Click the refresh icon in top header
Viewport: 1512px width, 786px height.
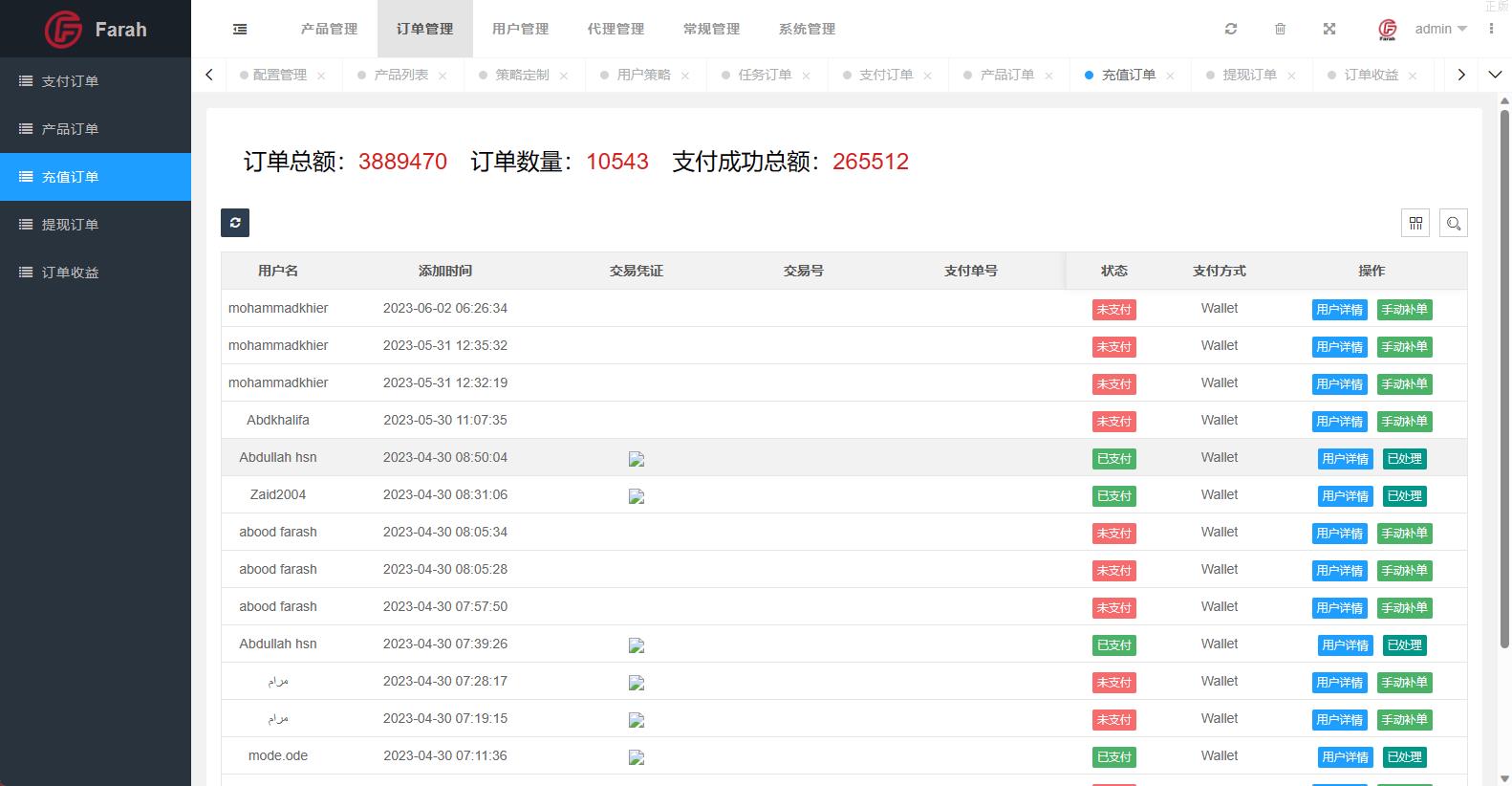pos(1231,29)
